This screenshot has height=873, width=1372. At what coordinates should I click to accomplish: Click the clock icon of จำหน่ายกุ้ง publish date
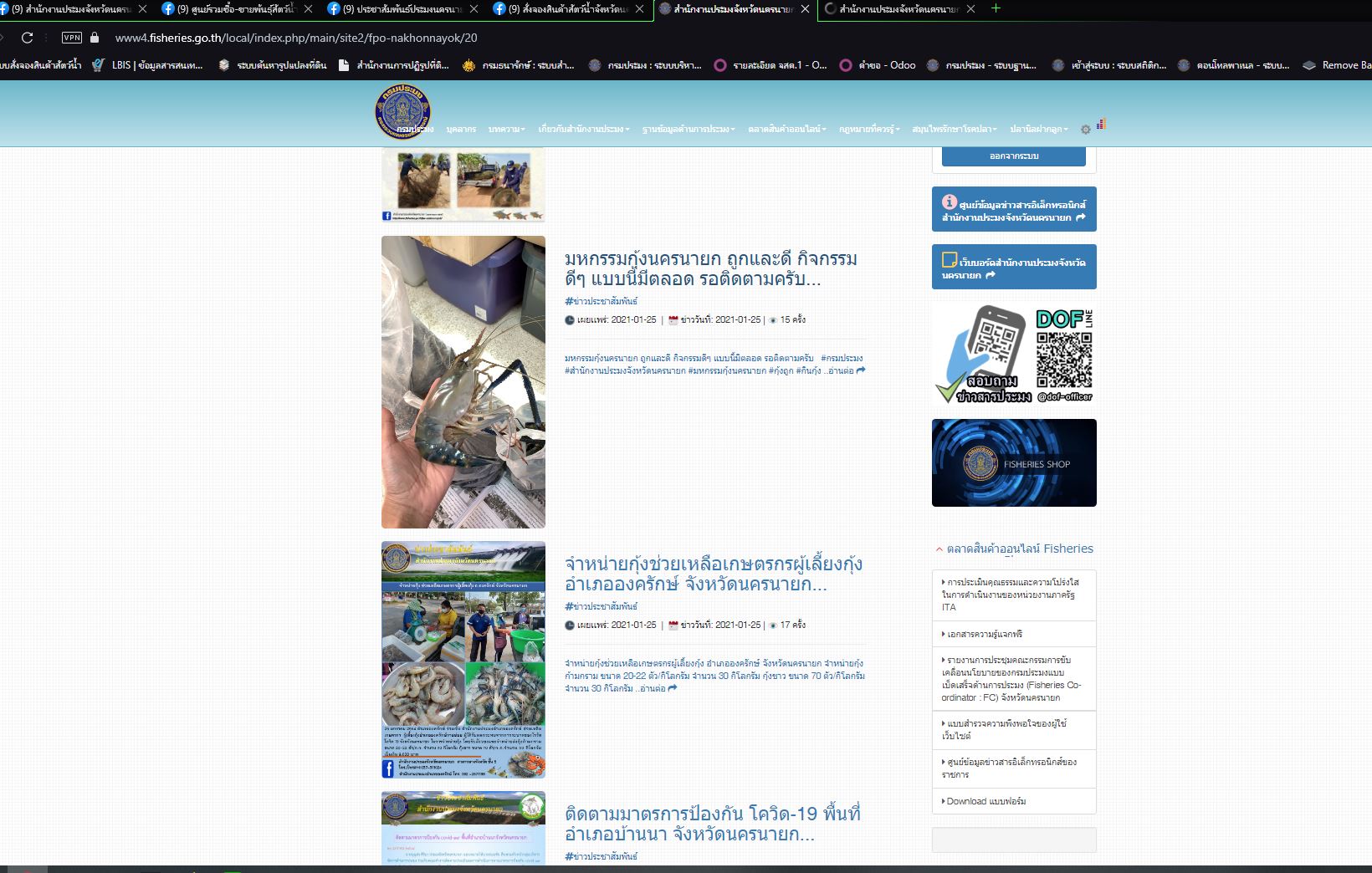(570, 625)
